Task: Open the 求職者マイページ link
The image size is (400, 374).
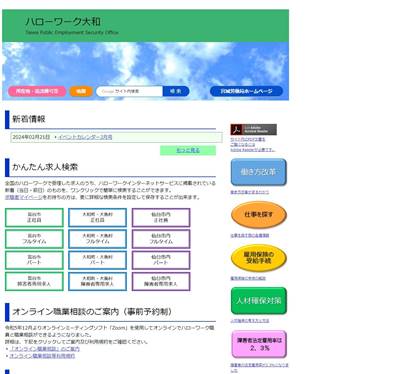Action: (x=24, y=197)
